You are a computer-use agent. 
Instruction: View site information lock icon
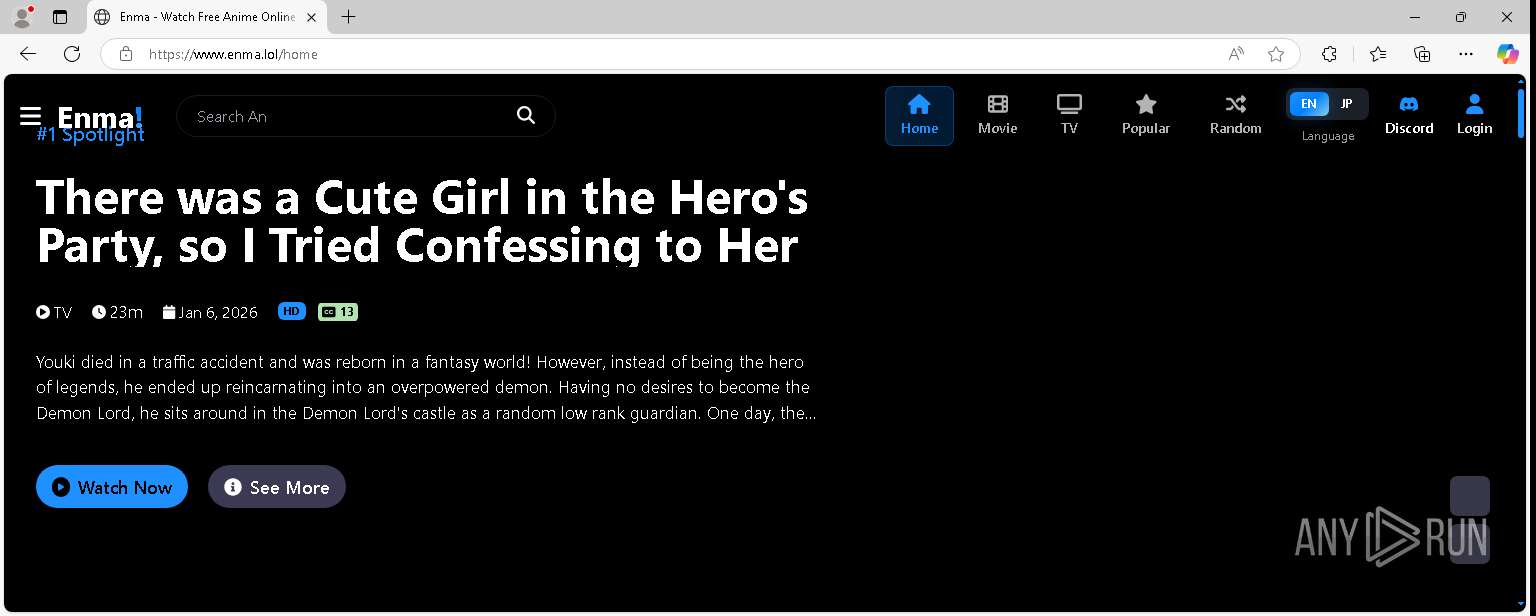coord(126,54)
